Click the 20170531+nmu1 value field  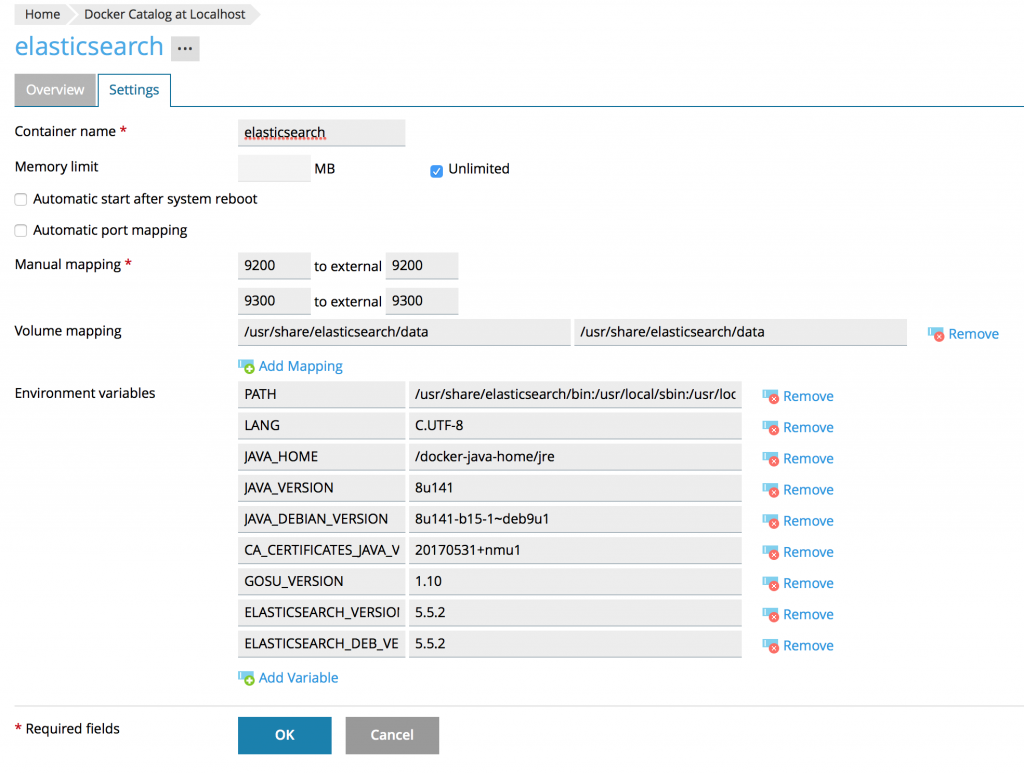pyautogui.click(x=575, y=550)
